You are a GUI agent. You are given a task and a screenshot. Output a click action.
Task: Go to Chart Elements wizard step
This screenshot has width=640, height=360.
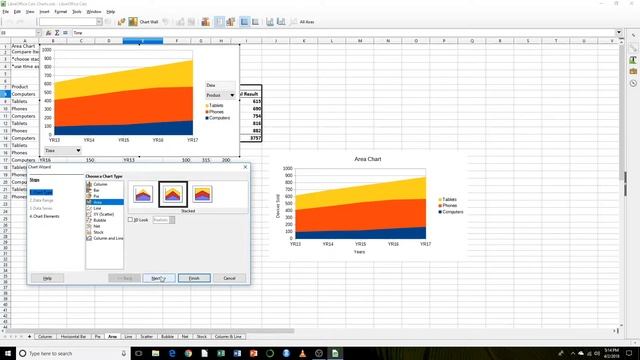point(44,216)
